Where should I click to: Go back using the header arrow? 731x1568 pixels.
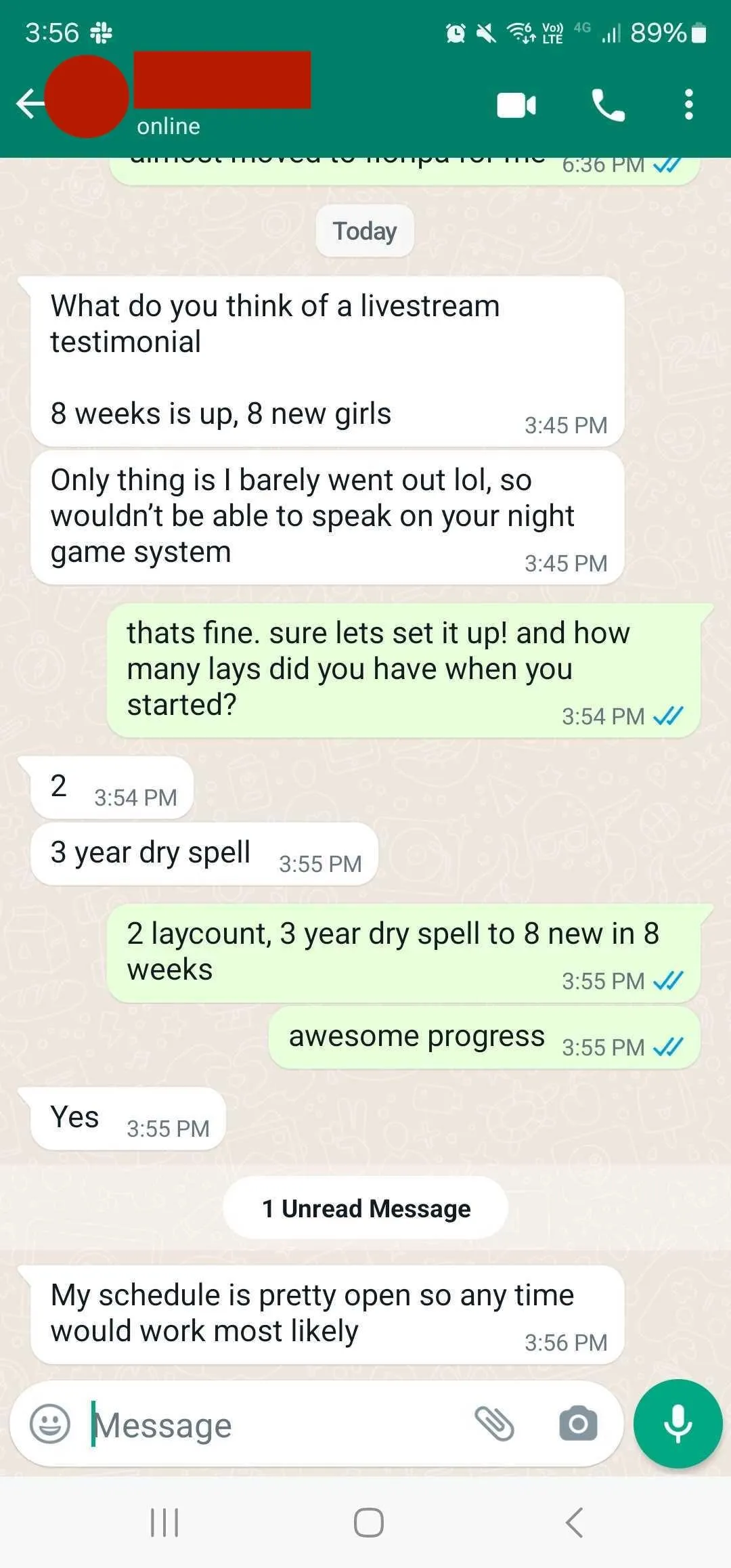tap(29, 104)
